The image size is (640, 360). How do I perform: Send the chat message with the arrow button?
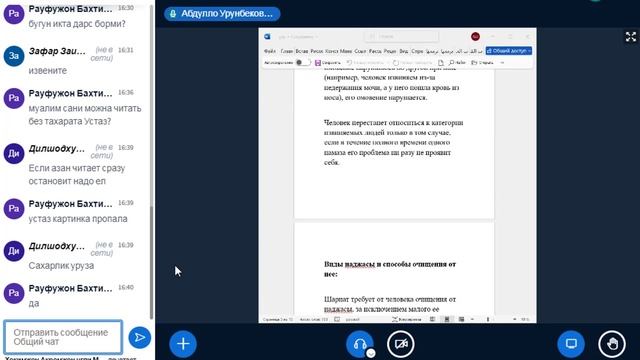[140, 337]
